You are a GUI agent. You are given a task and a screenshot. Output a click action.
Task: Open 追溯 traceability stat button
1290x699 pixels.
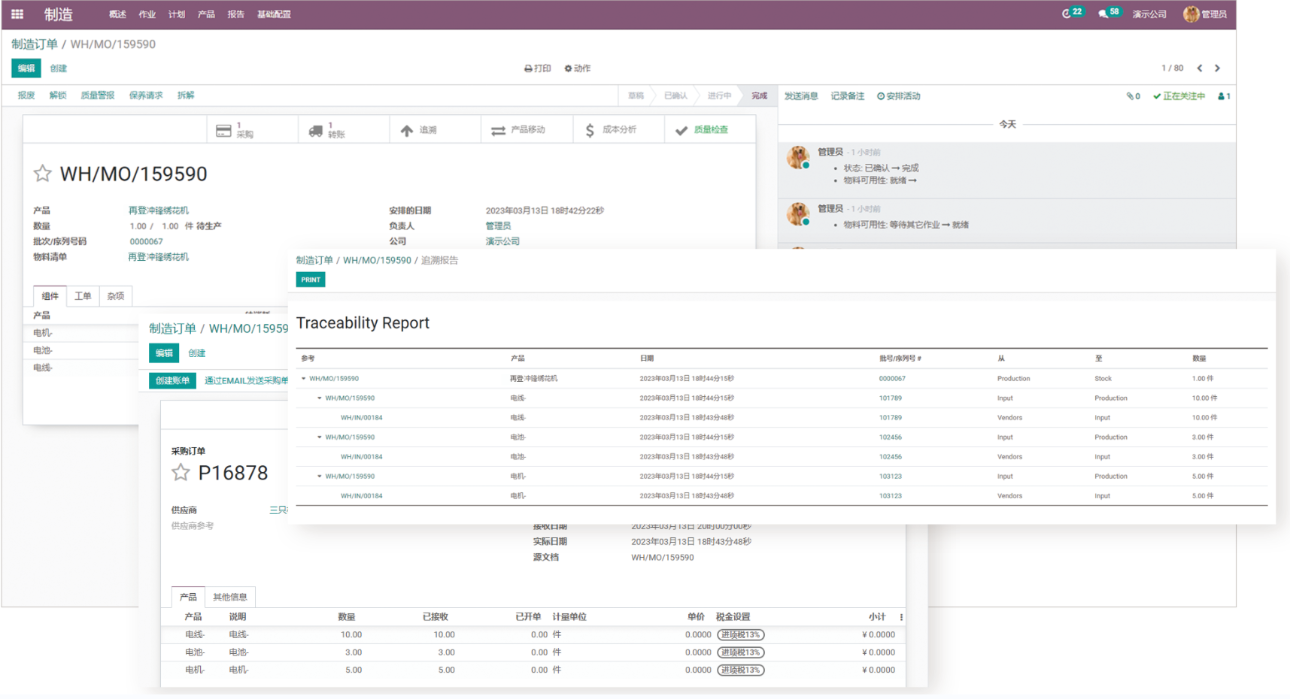pyautogui.click(x=419, y=130)
